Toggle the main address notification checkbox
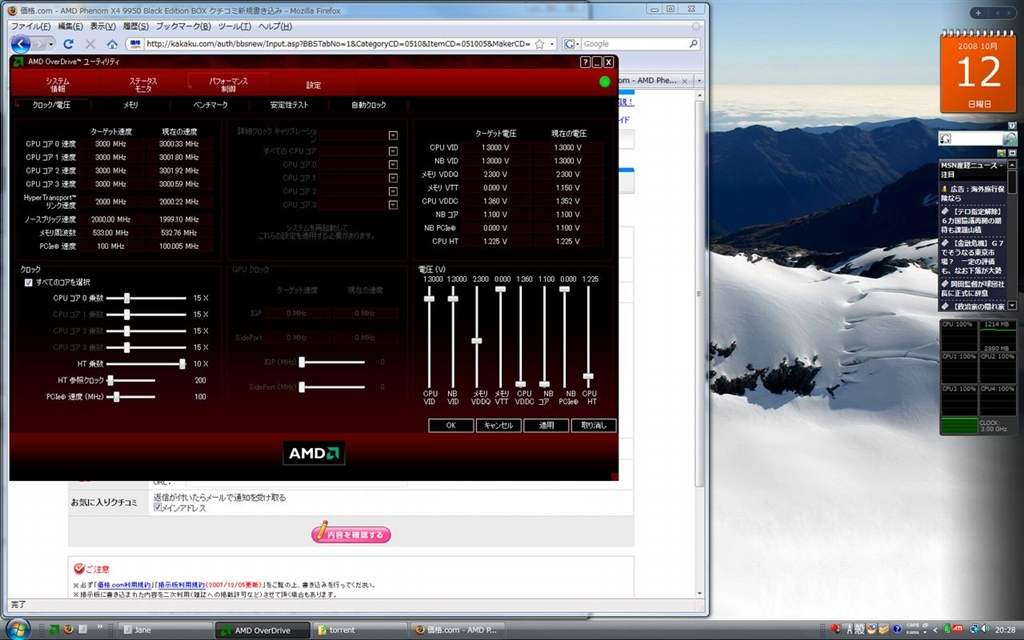 pyautogui.click(x=157, y=507)
